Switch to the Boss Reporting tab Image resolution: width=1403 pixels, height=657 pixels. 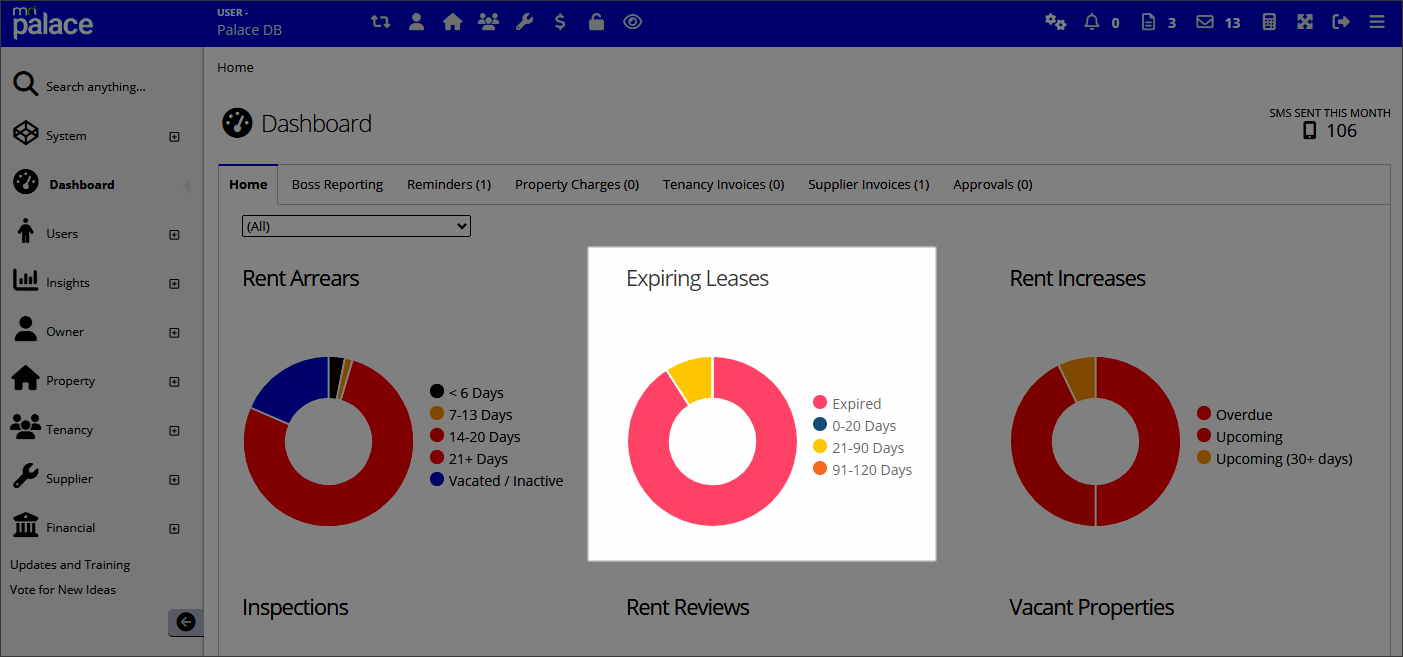pyautogui.click(x=337, y=184)
